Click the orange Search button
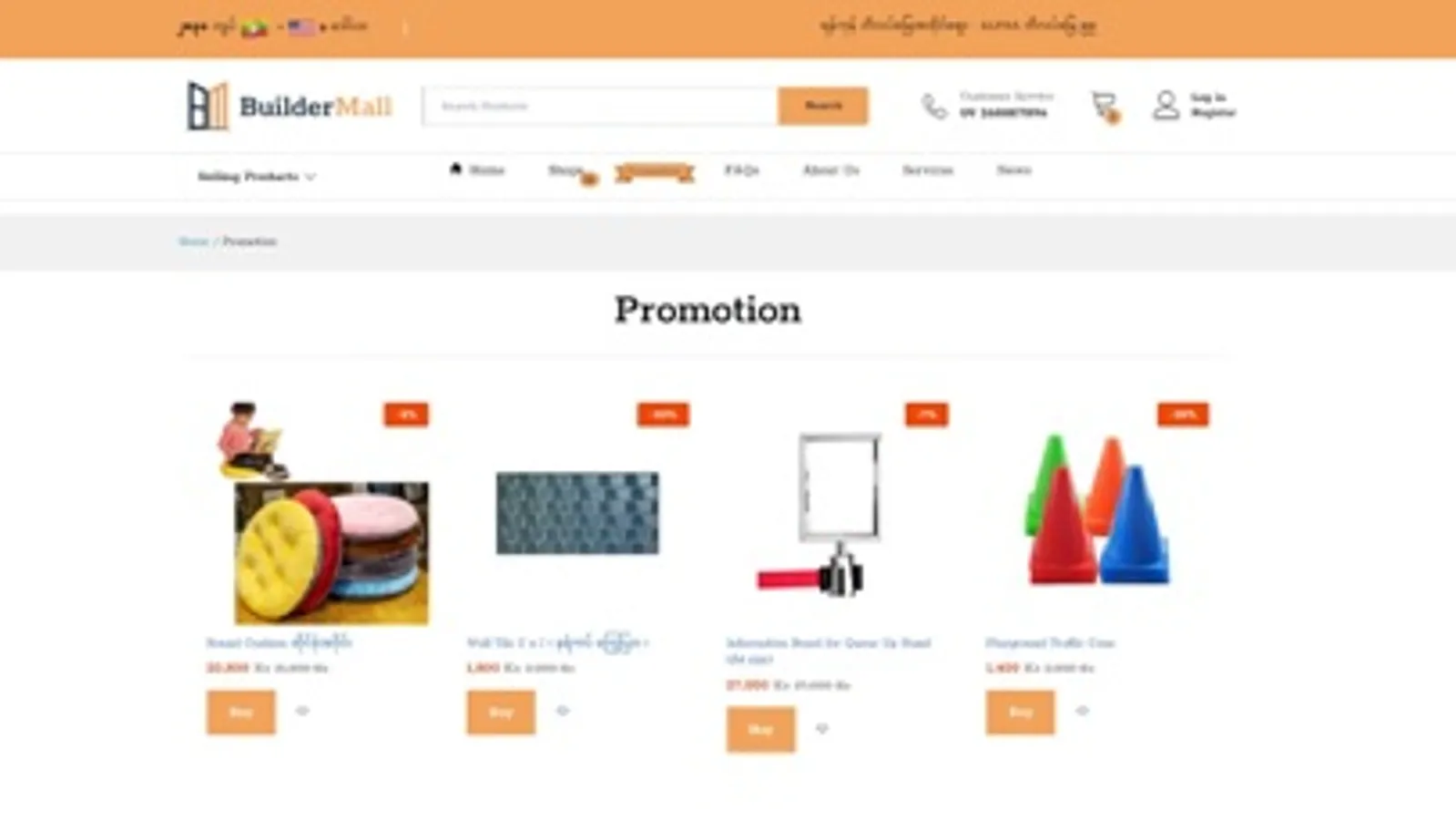Image resolution: width=1456 pixels, height=820 pixels. [823, 106]
